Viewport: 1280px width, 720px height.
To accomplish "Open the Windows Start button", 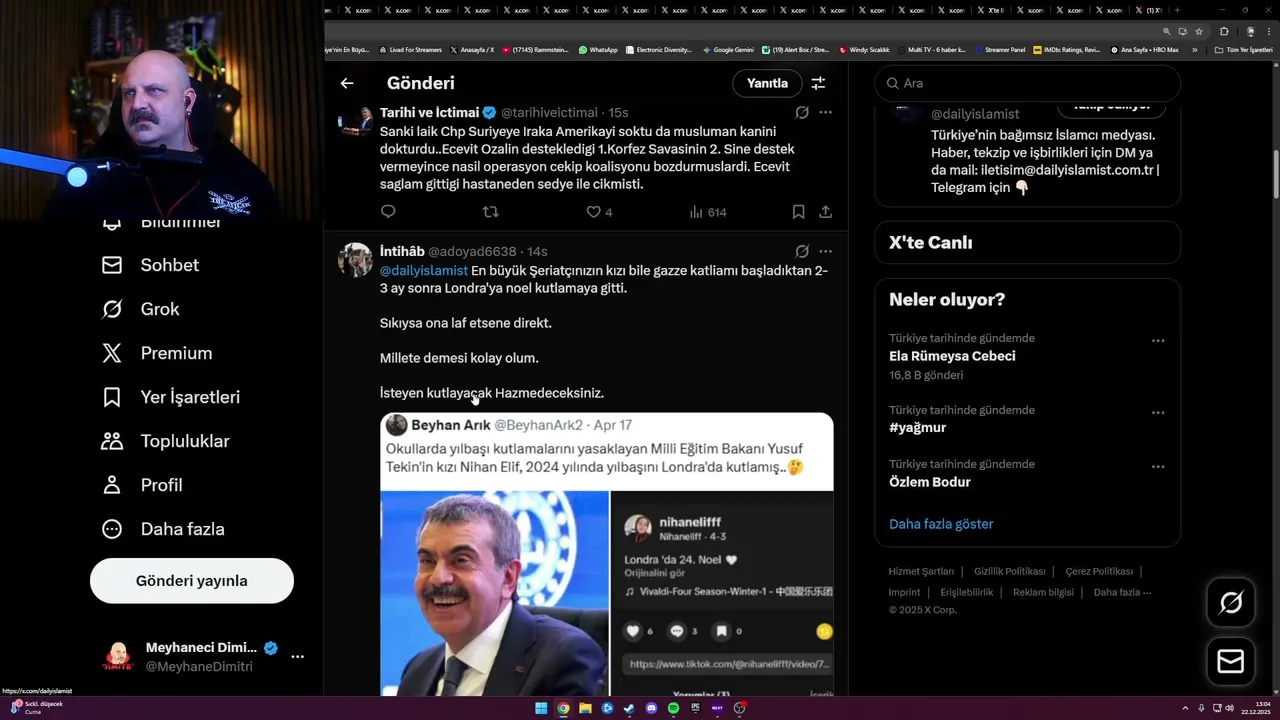I will pos(541,708).
